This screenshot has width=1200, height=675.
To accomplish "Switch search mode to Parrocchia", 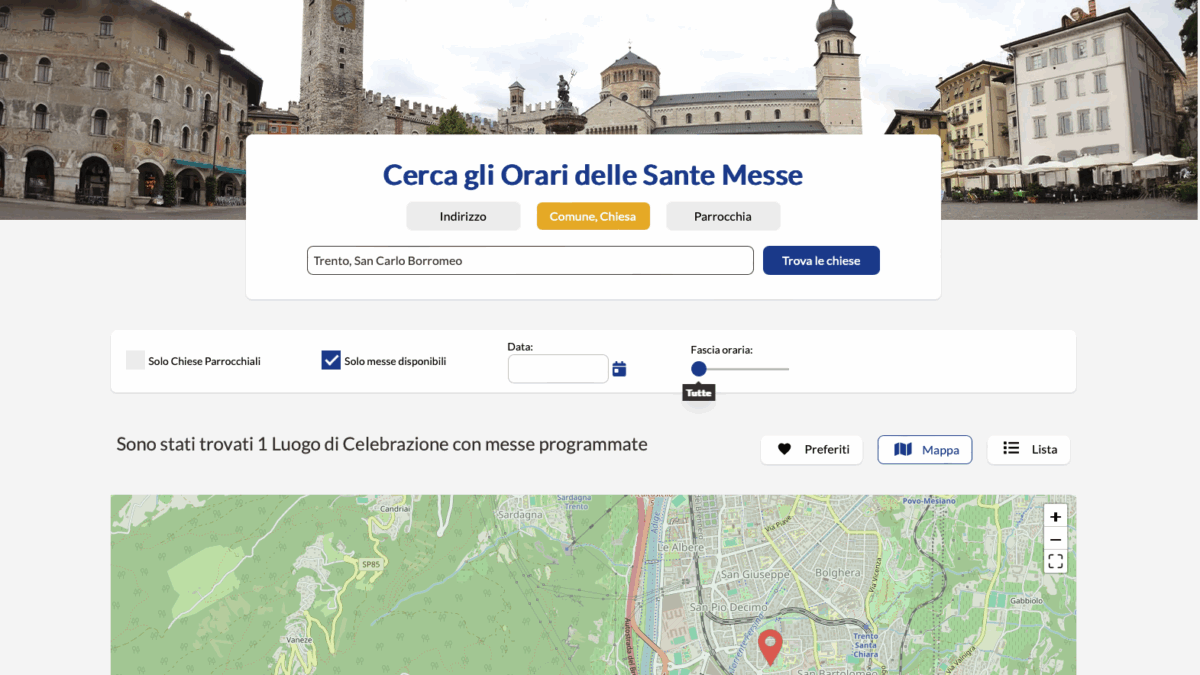I will pos(723,216).
